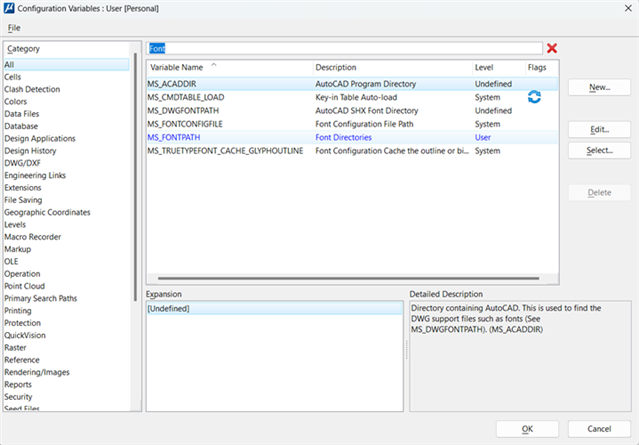
Task: Click the blue refresh flag icon
Action: (534, 96)
